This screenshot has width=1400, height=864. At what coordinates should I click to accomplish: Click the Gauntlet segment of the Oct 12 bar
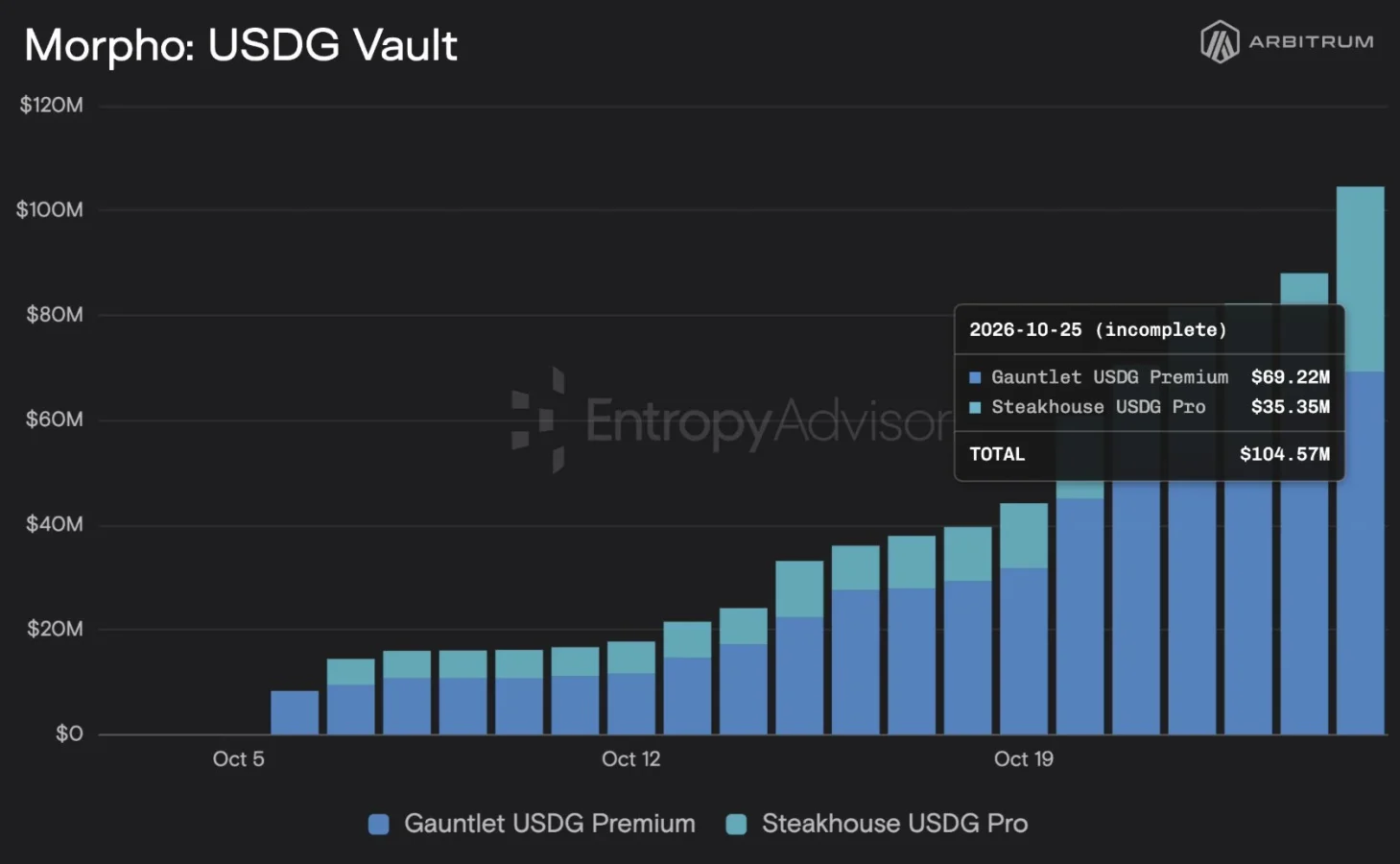point(631,704)
